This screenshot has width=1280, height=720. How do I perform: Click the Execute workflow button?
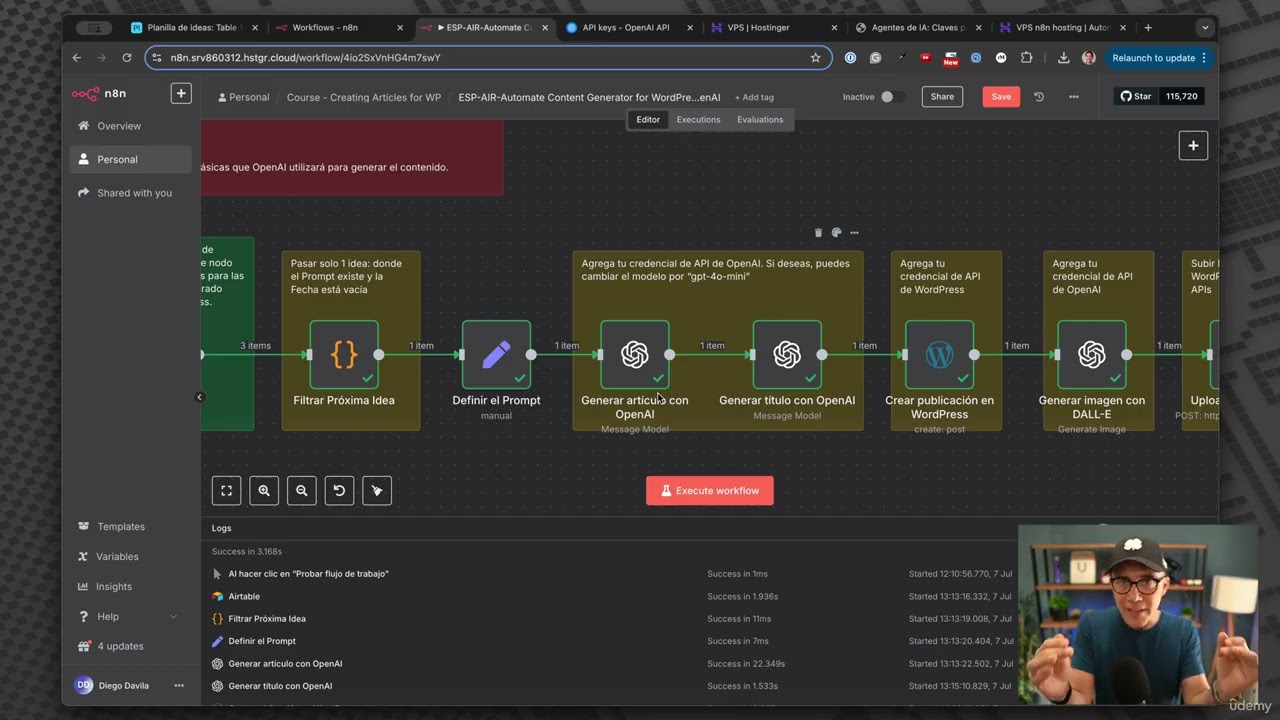(x=709, y=491)
